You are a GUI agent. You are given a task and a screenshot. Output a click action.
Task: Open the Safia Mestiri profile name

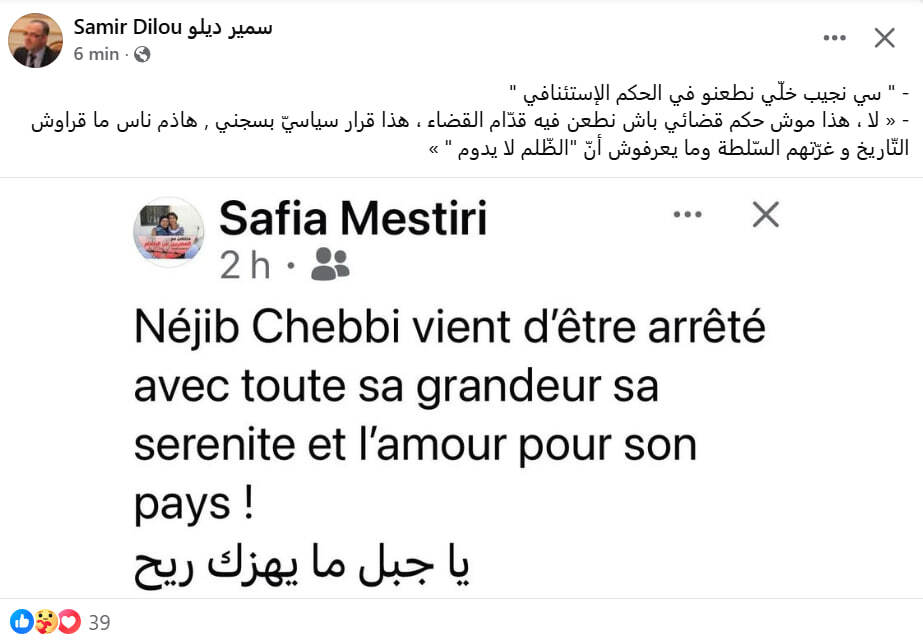click(352, 218)
